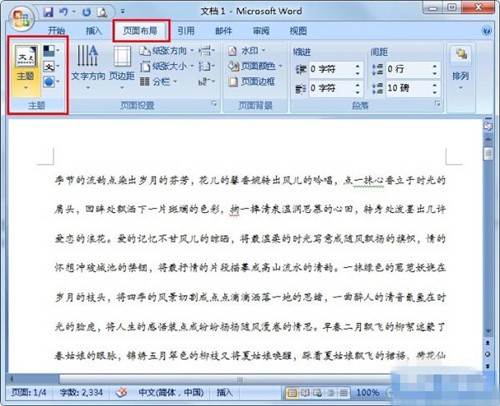Viewport: 500px width, 406px height.
Task: Switch to web layout view in status bar
Action: 317,393
